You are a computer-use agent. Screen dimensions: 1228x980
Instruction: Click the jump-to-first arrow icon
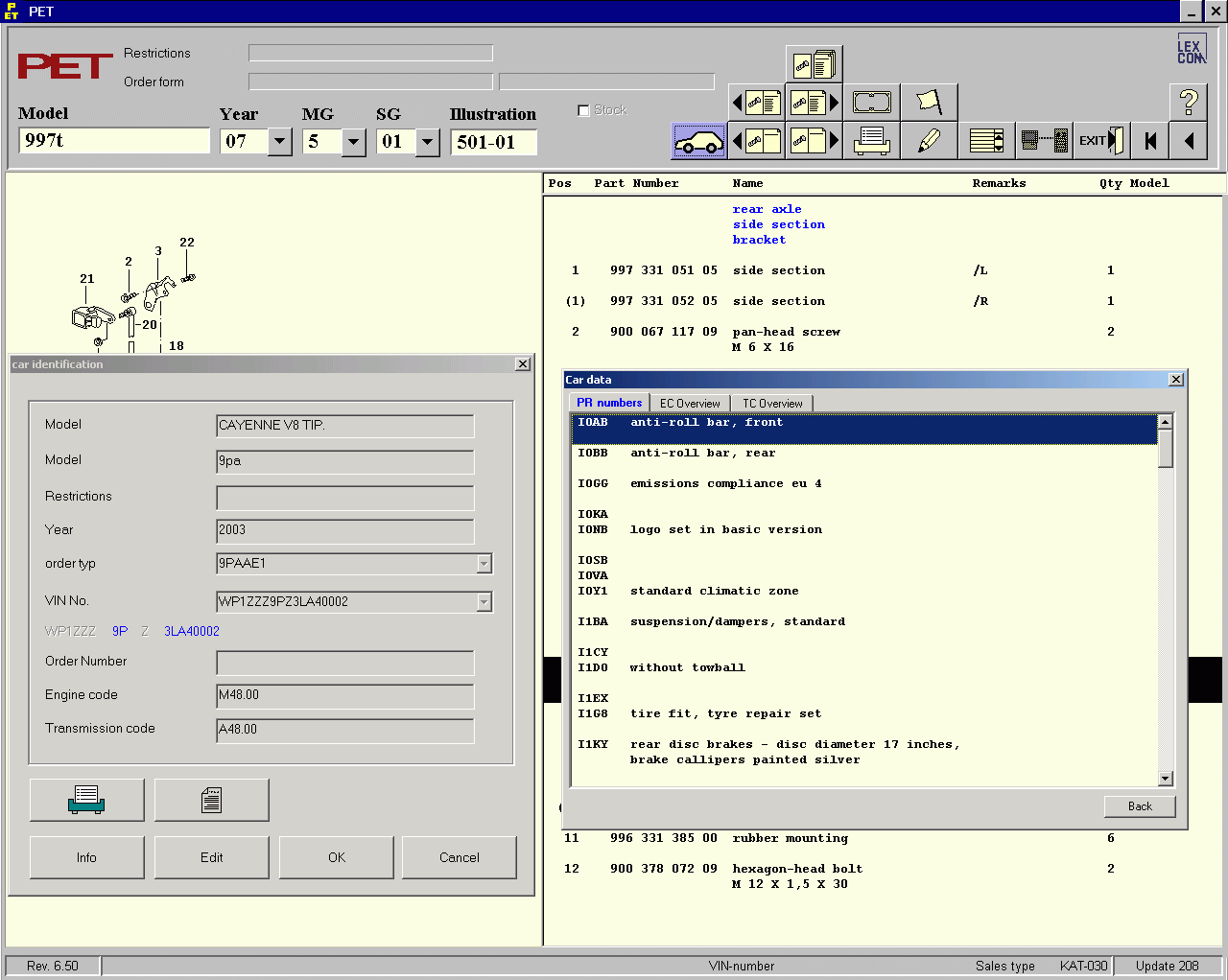pos(1150,141)
